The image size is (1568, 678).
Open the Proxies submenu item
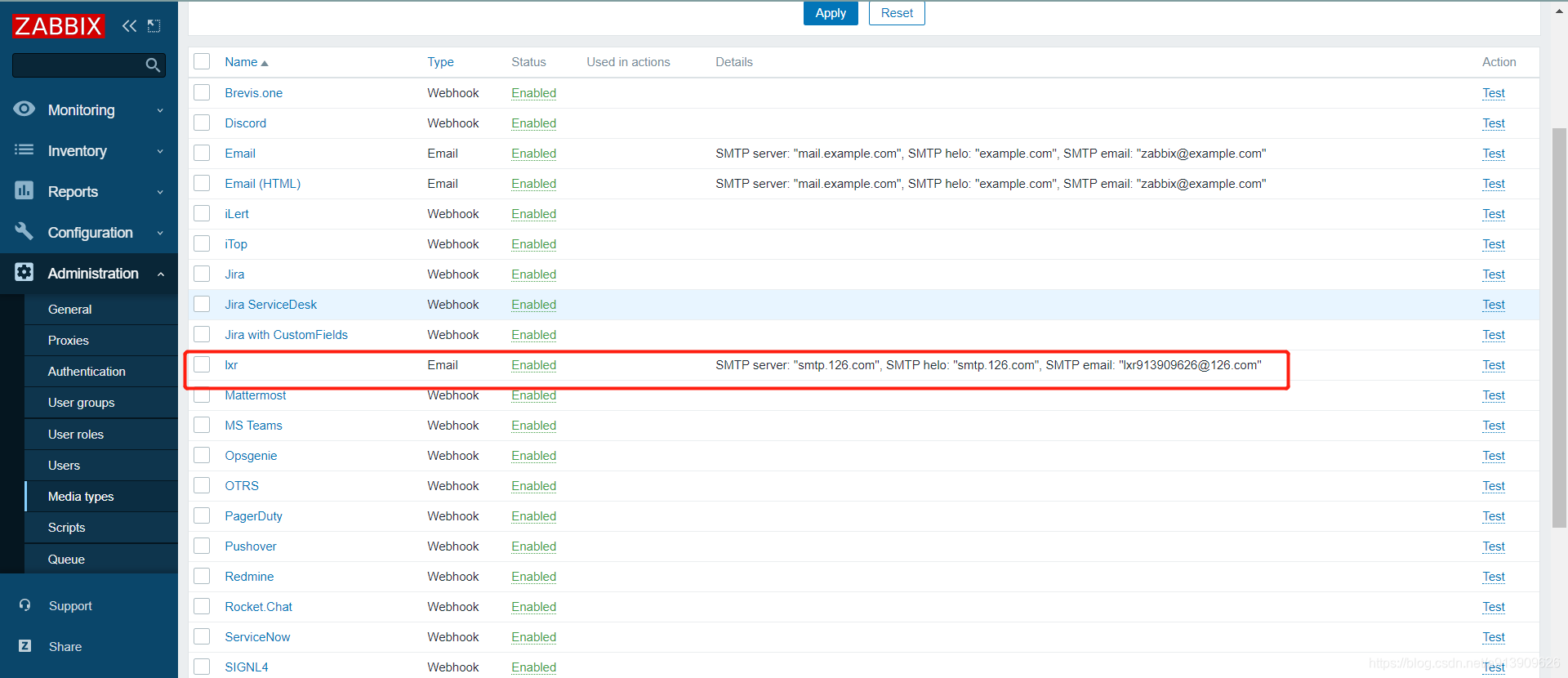101,340
